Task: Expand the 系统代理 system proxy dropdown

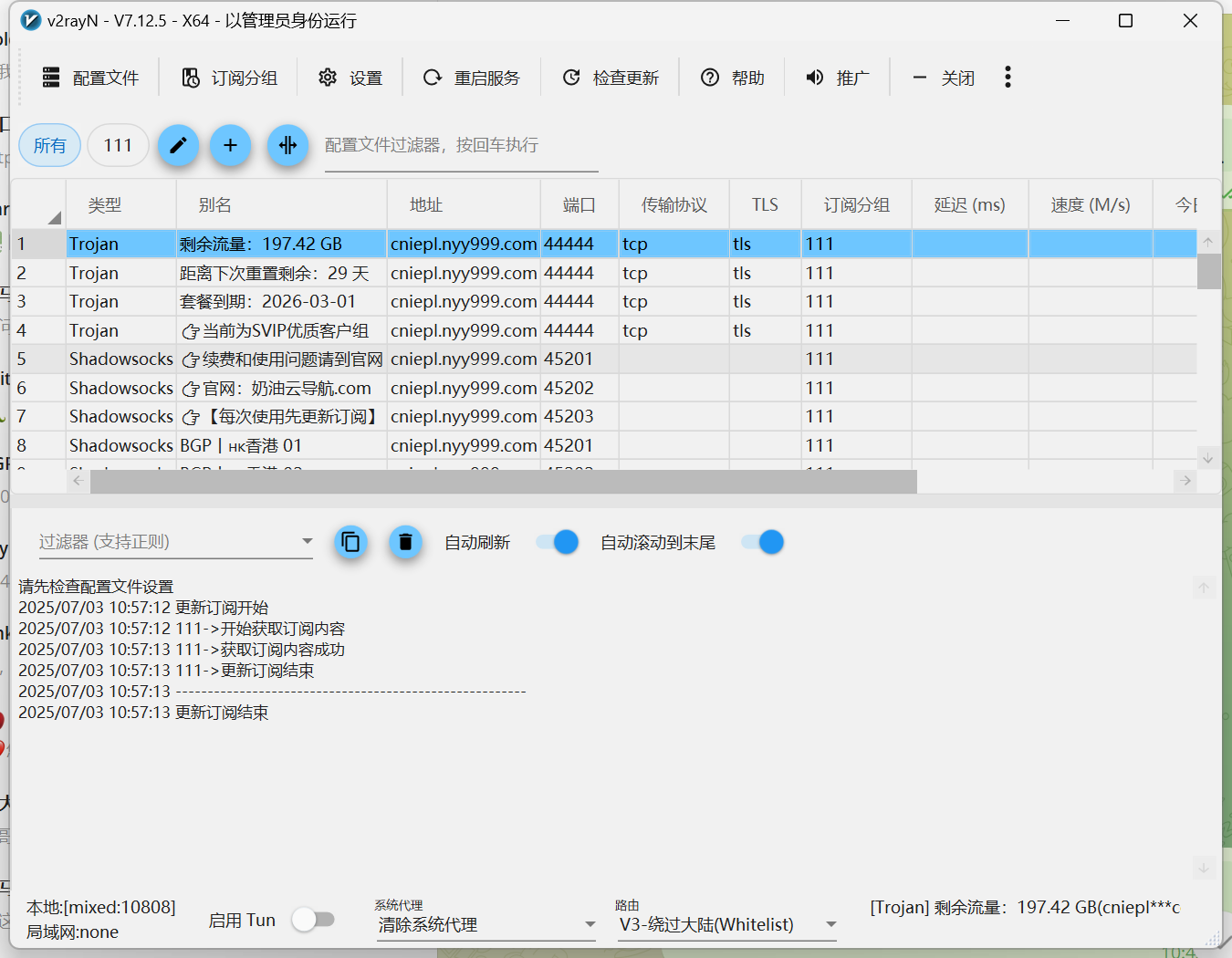Action: click(590, 924)
